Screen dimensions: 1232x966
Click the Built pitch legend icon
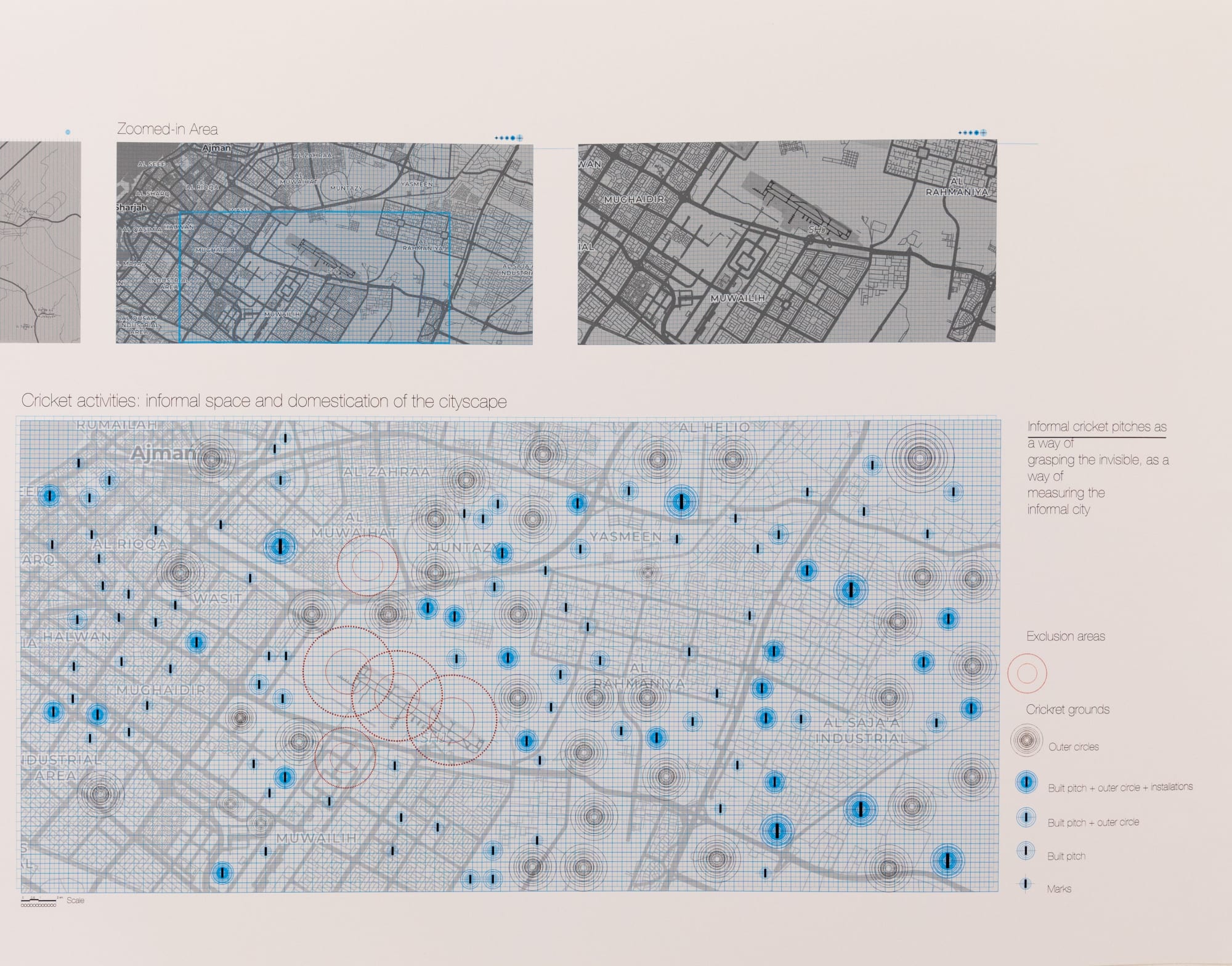[1026, 851]
